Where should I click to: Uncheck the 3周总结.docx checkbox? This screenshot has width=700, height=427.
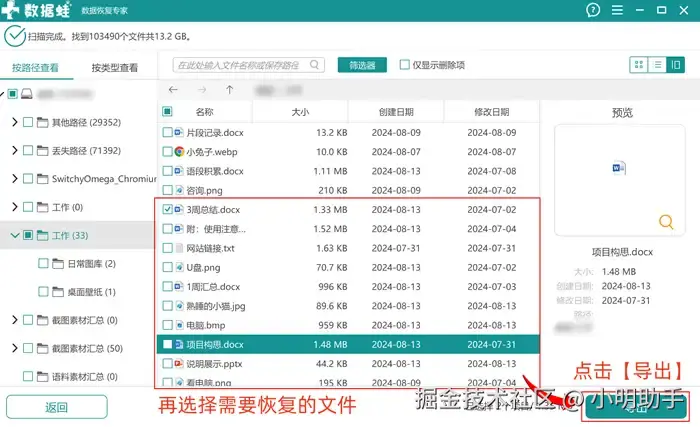[167, 209]
